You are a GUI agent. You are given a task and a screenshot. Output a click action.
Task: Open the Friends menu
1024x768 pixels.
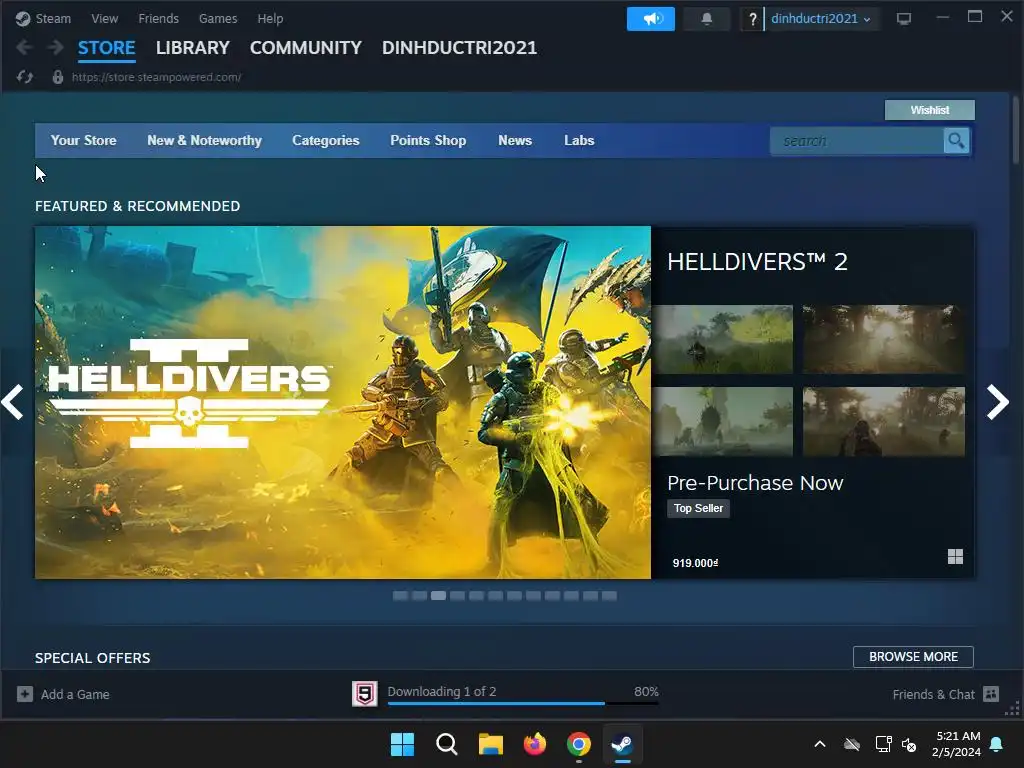[159, 18]
